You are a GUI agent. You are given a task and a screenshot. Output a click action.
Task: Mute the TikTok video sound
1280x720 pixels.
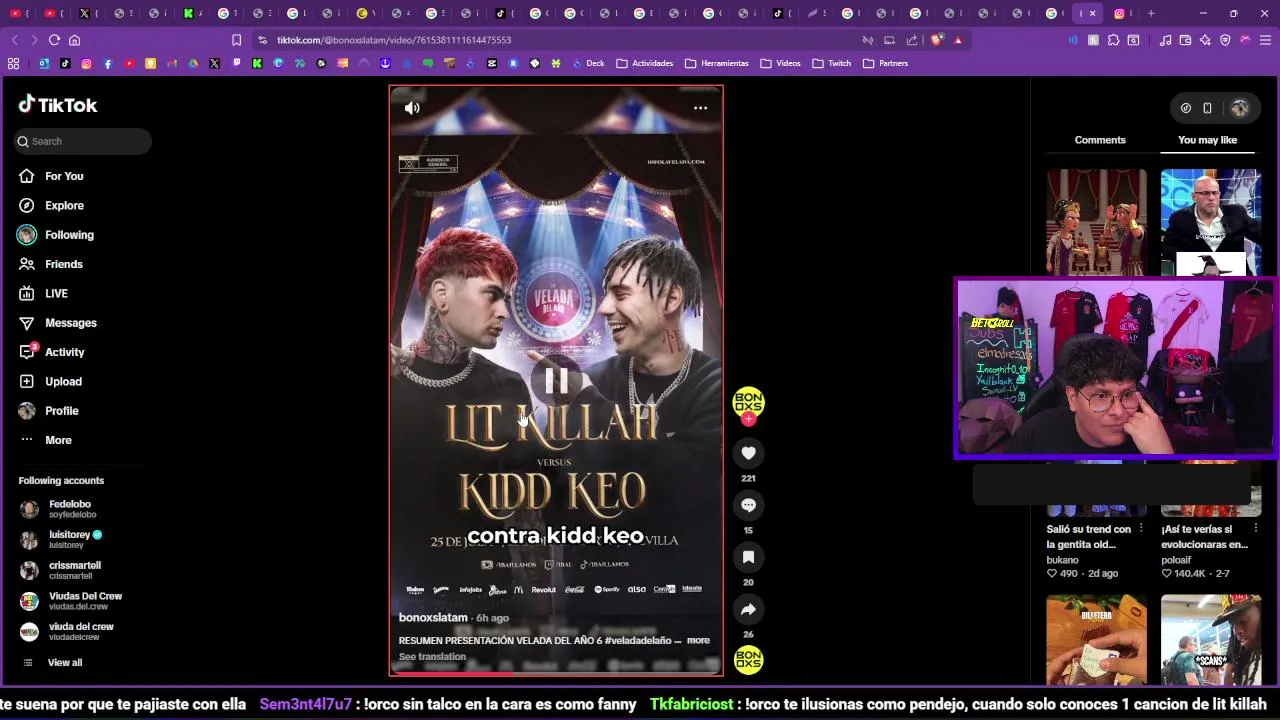point(412,108)
